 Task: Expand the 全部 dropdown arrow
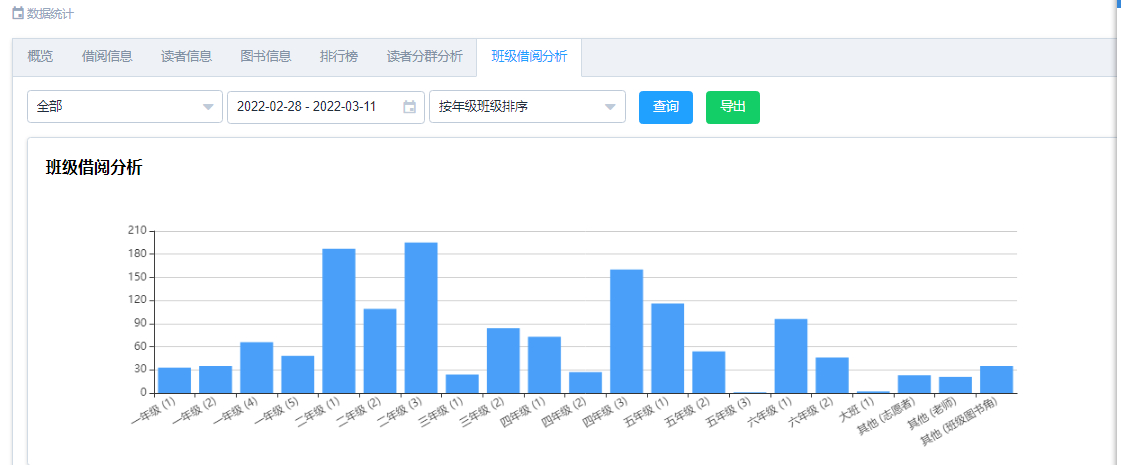(208, 107)
